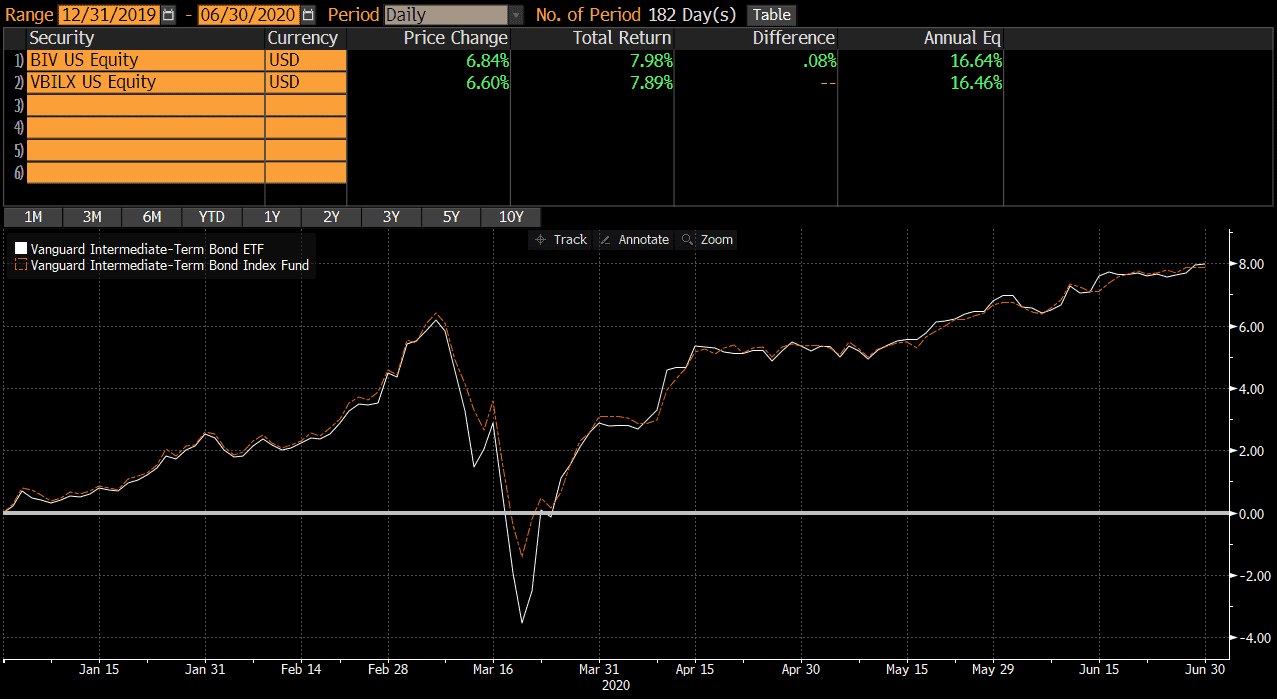
Task: Click the empty security field in row 3
Action: pos(145,104)
